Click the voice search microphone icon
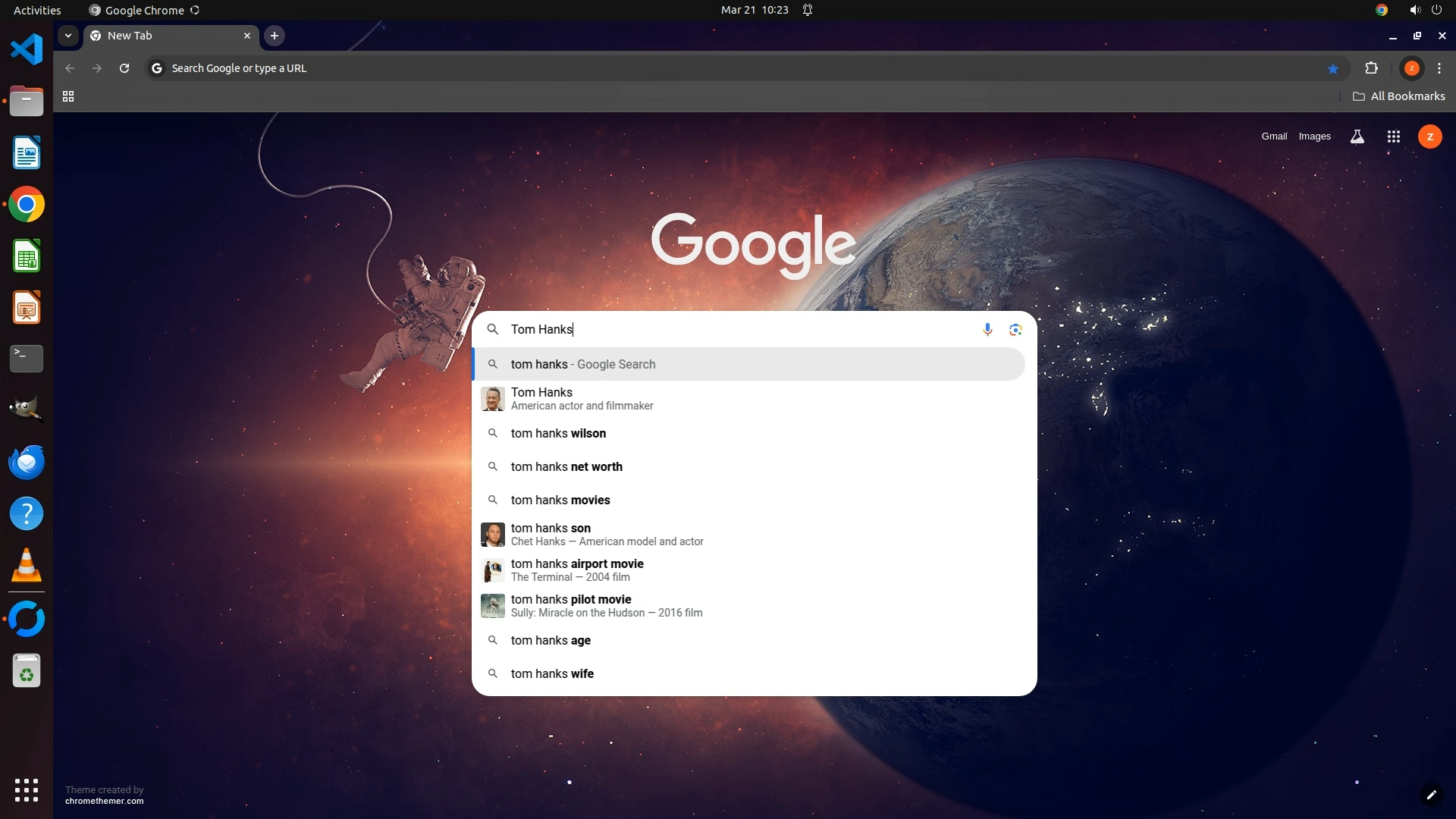 987,329
